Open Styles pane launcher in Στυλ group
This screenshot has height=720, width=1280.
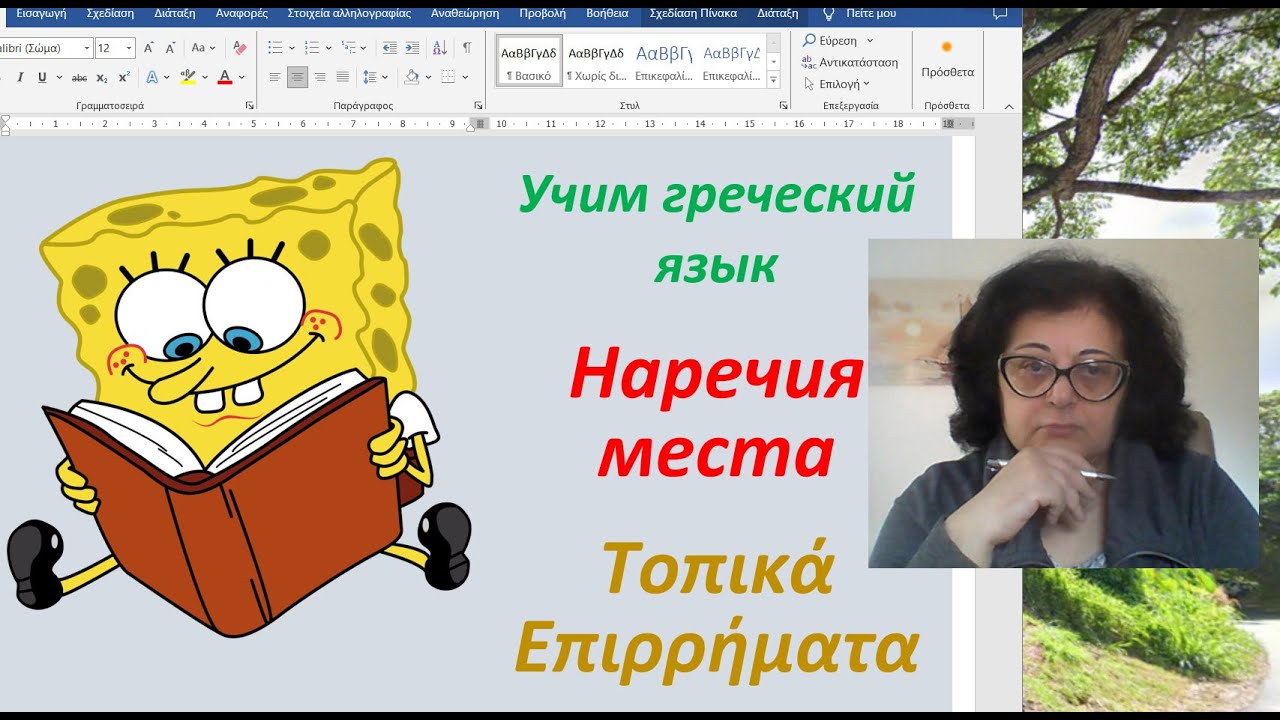[x=783, y=105]
